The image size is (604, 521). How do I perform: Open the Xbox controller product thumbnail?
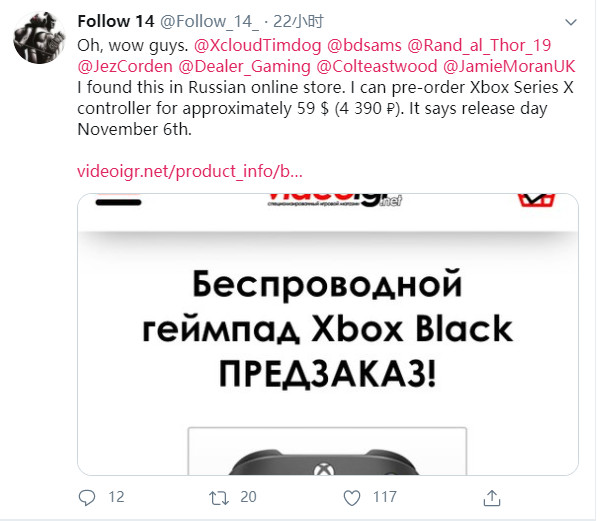(327, 451)
